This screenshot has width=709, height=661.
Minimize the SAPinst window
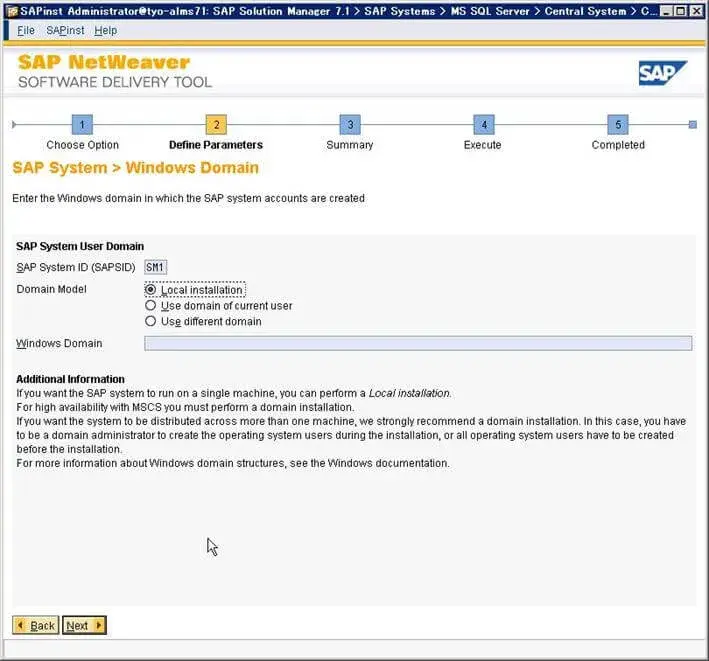[665, 11]
